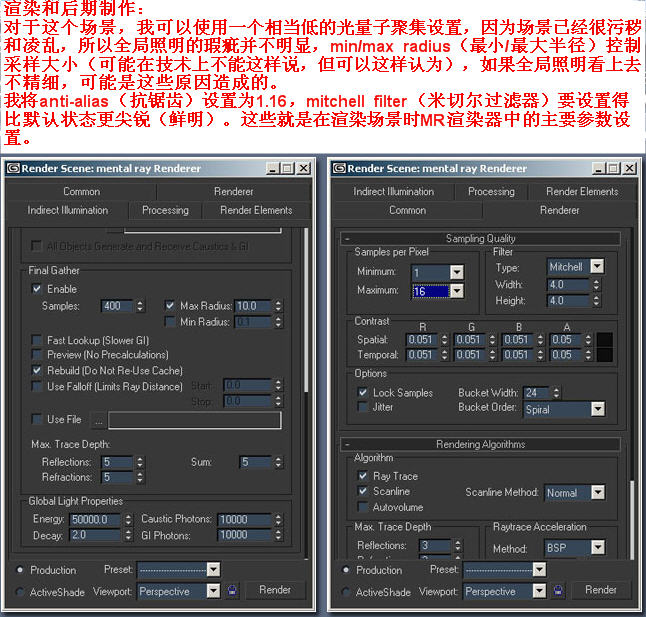Select ActiveShade radio in right window
This screenshot has width=646, height=617.
346,592
